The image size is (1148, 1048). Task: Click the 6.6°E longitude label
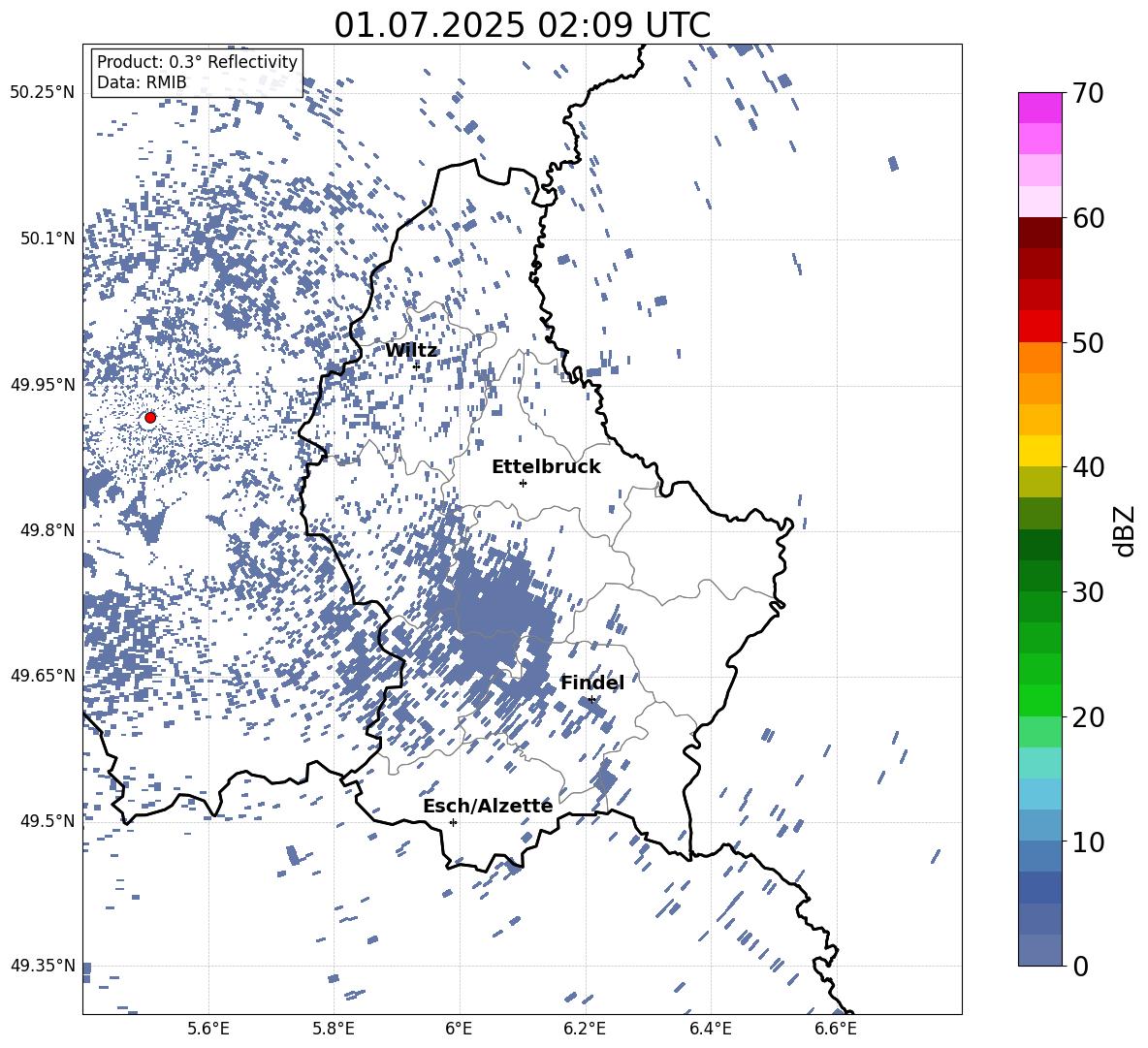pos(836,1029)
